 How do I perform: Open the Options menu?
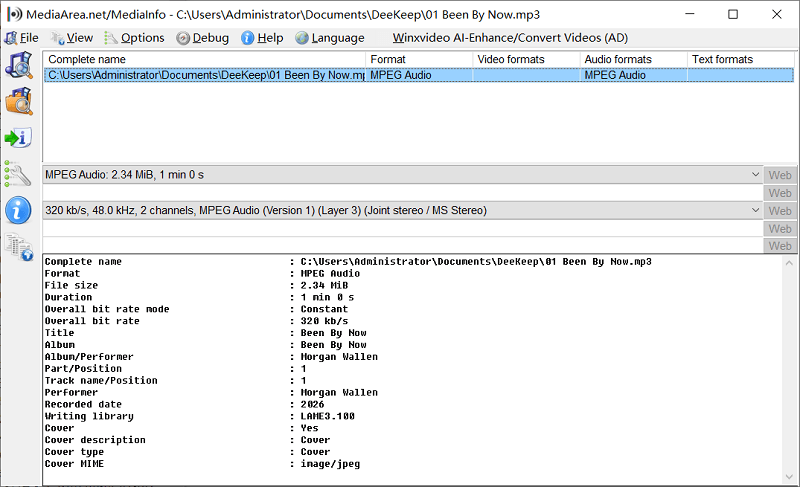point(135,38)
